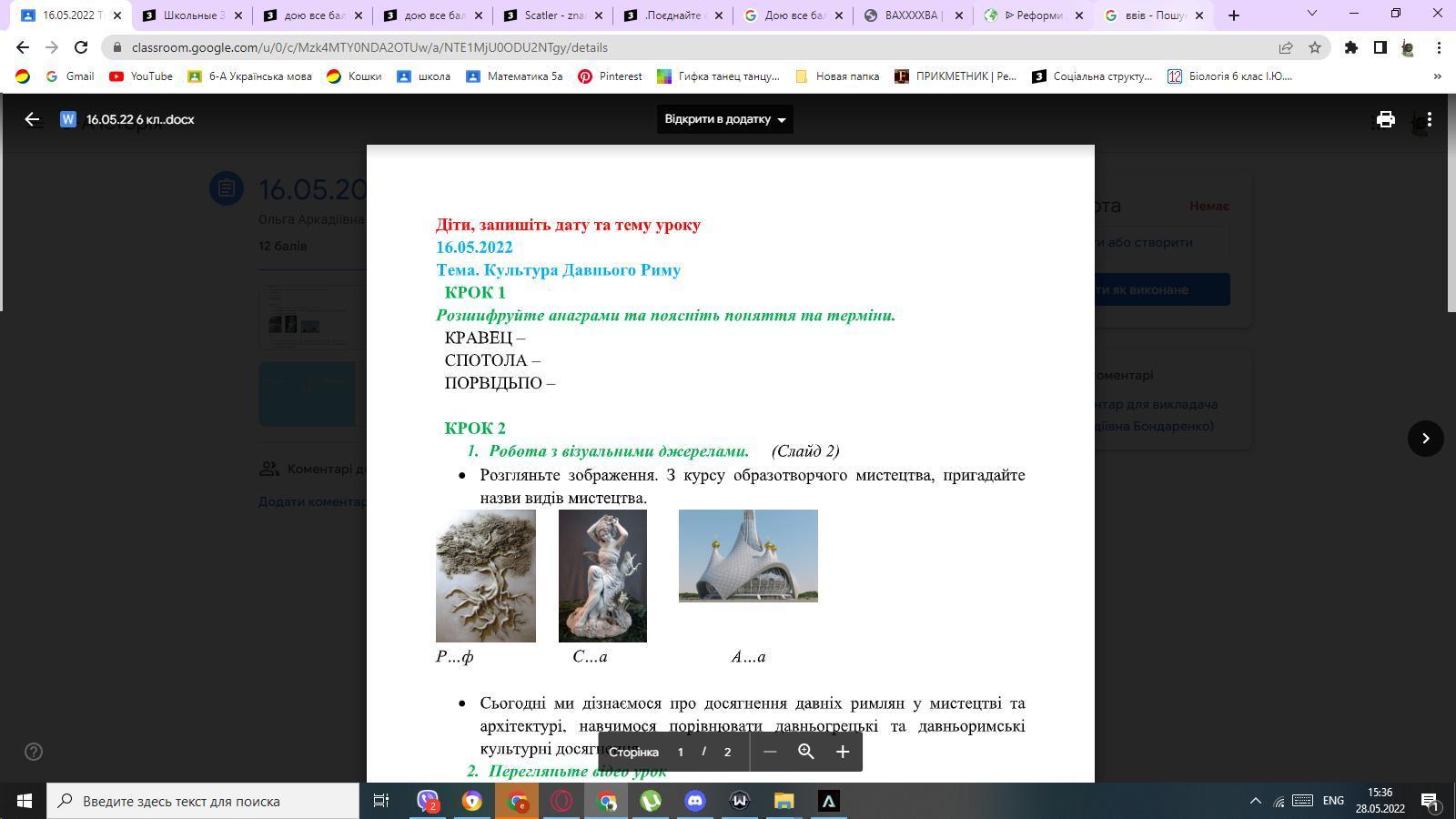
Task: Open the clock and date flyout
Action: (1380, 801)
